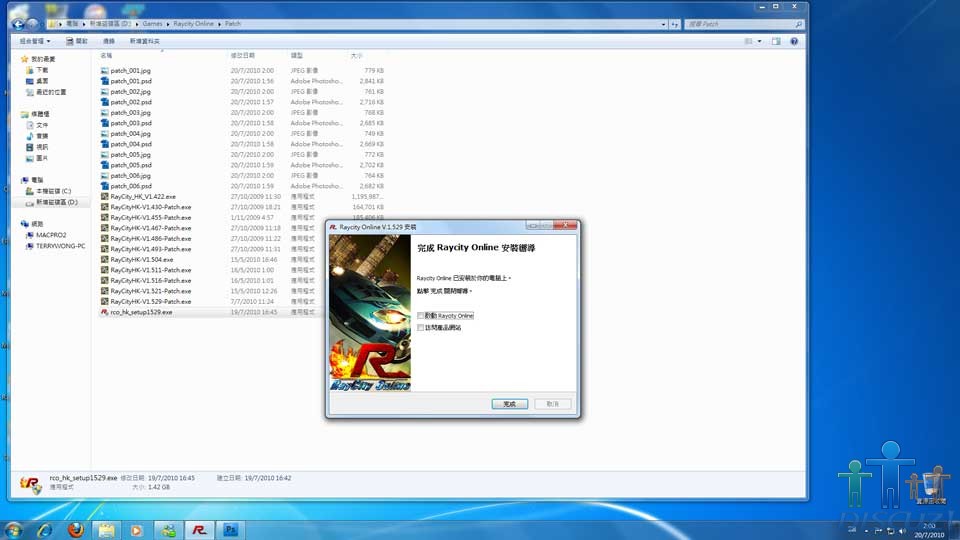The image size is (960, 540).
Task: Open Downloads favorite in sidebar
Action: 37,70
